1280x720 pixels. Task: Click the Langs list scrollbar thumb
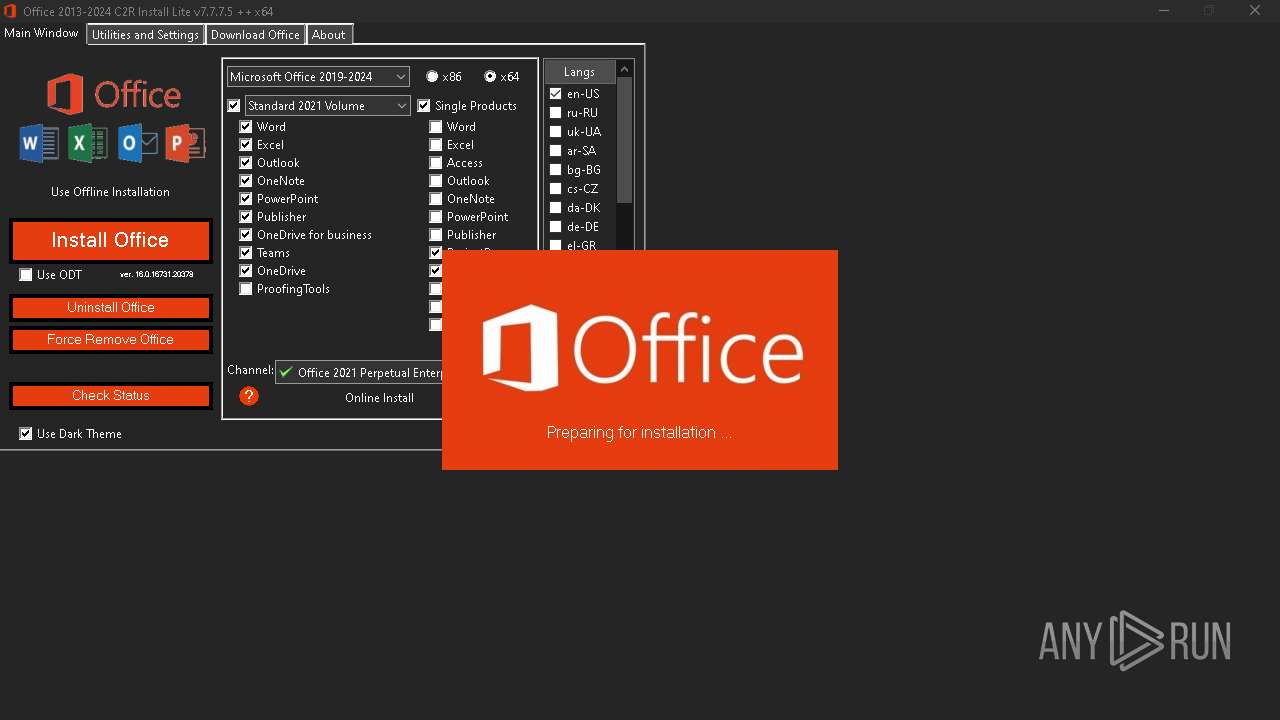(x=625, y=140)
